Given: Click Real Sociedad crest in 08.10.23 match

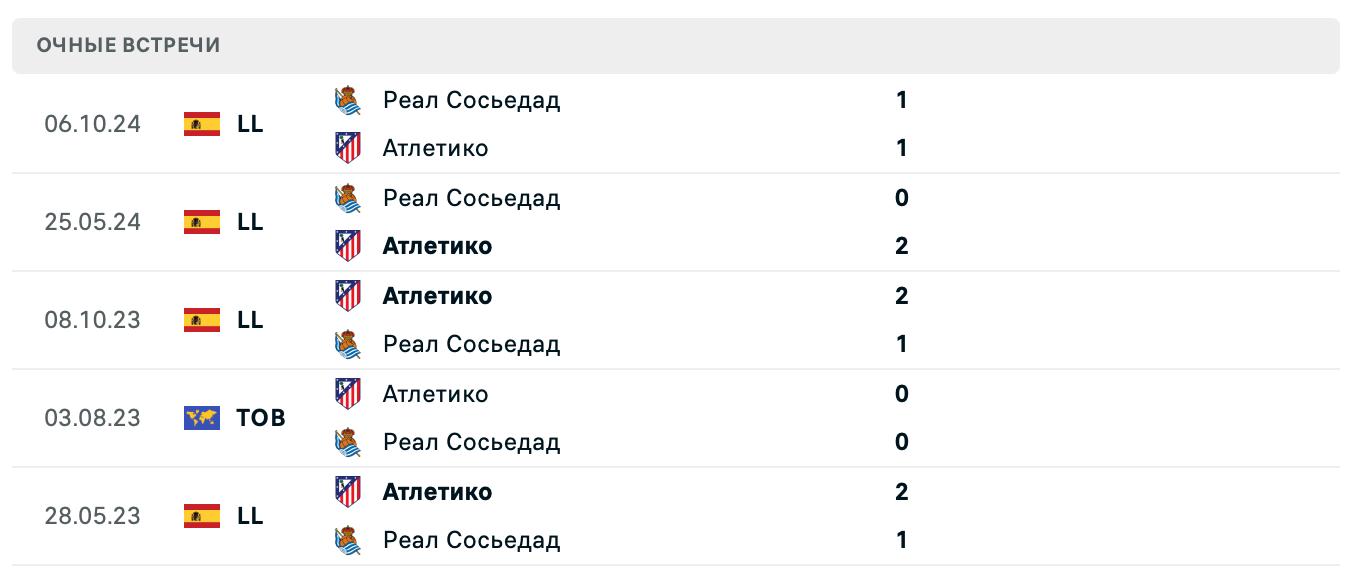Looking at the screenshot, I should pos(347,344).
